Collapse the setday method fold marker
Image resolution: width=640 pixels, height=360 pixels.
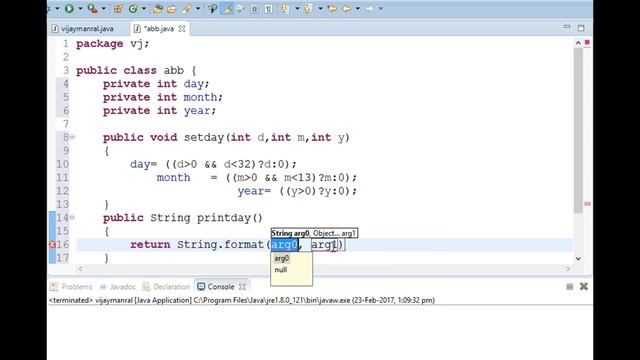(72, 137)
